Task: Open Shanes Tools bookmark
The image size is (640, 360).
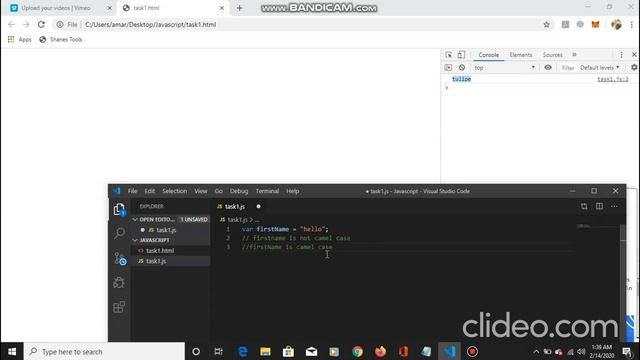Action: click(x=61, y=40)
